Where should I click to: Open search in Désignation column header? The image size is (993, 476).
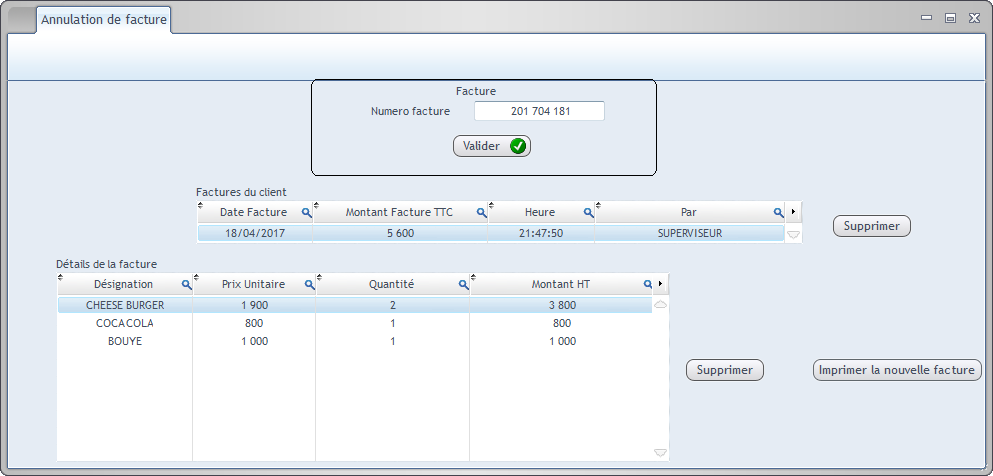(185, 285)
